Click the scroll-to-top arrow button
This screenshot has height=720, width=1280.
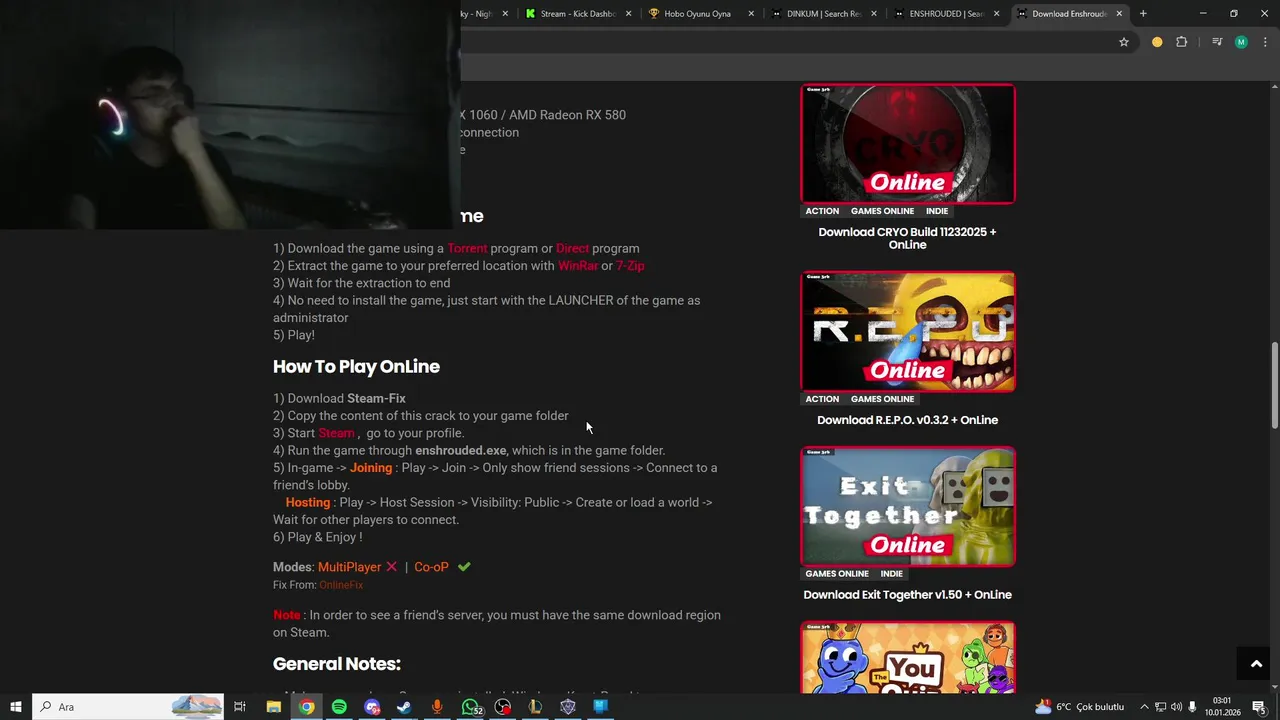[x=1257, y=664]
